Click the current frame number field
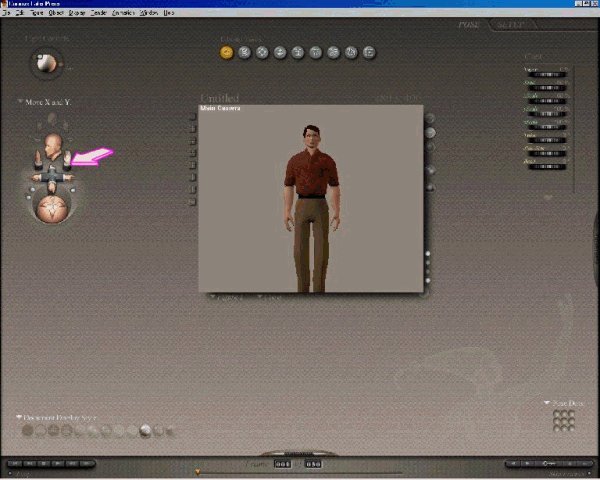This screenshot has height=480, width=600. pos(283,463)
